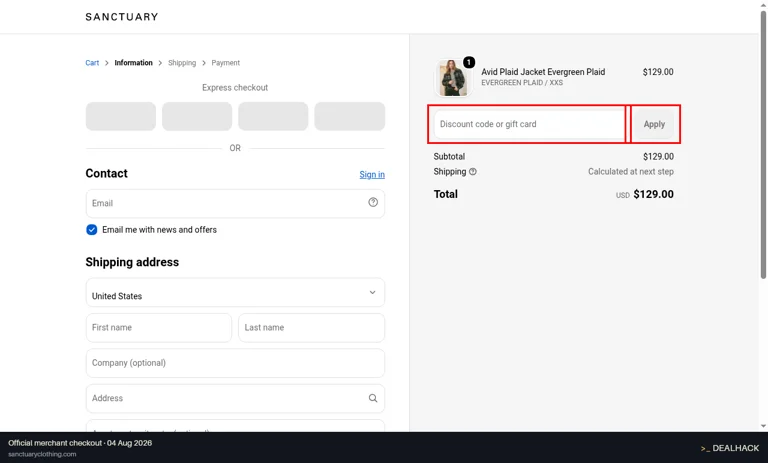
Task: Click the quantity badge on the jacket
Action: (x=469, y=62)
